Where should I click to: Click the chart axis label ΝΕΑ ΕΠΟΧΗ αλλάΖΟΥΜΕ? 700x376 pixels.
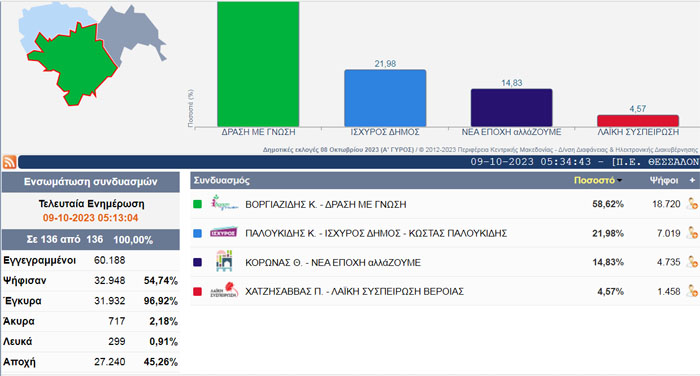[x=512, y=132]
